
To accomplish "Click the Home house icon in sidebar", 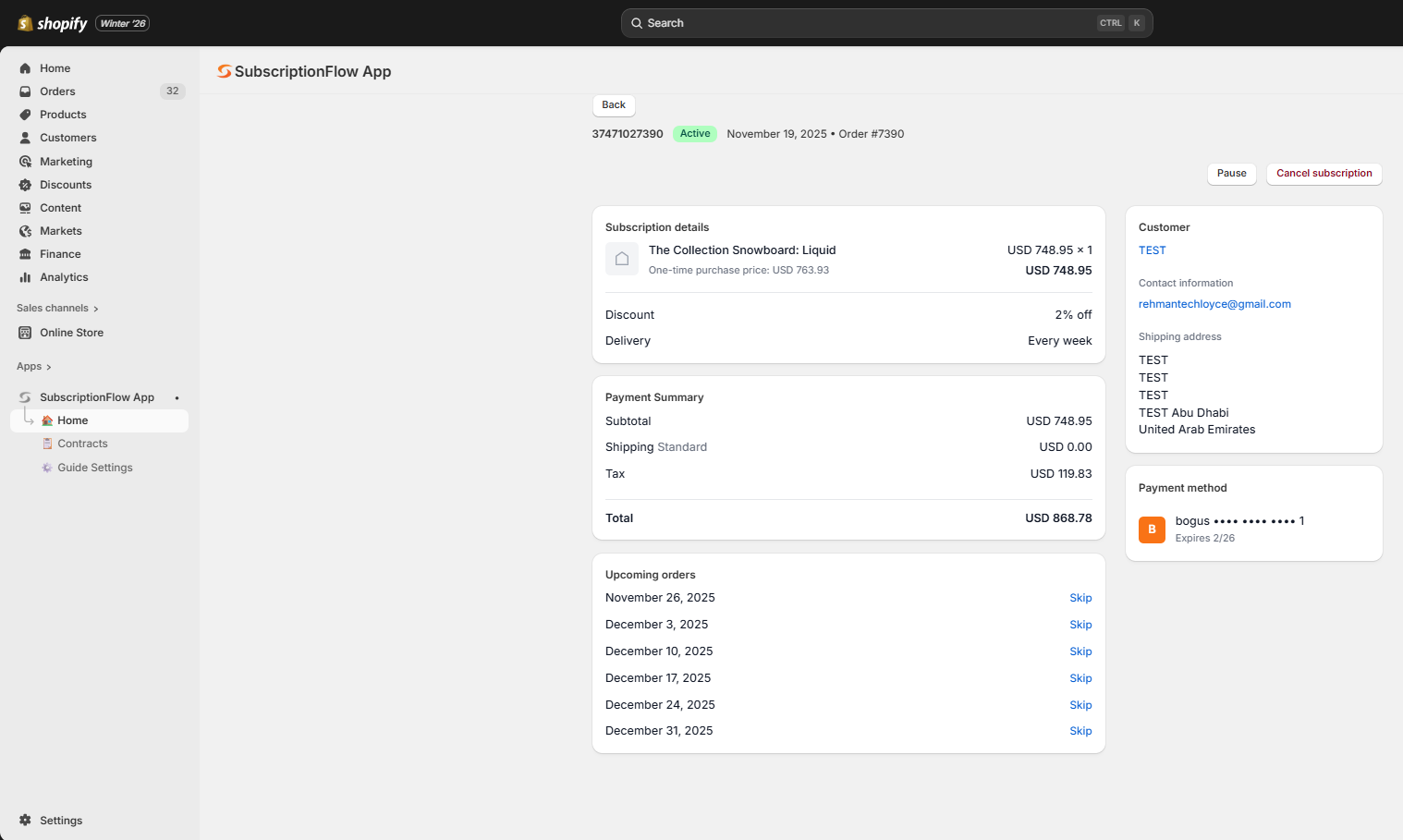I will [x=25, y=68].
